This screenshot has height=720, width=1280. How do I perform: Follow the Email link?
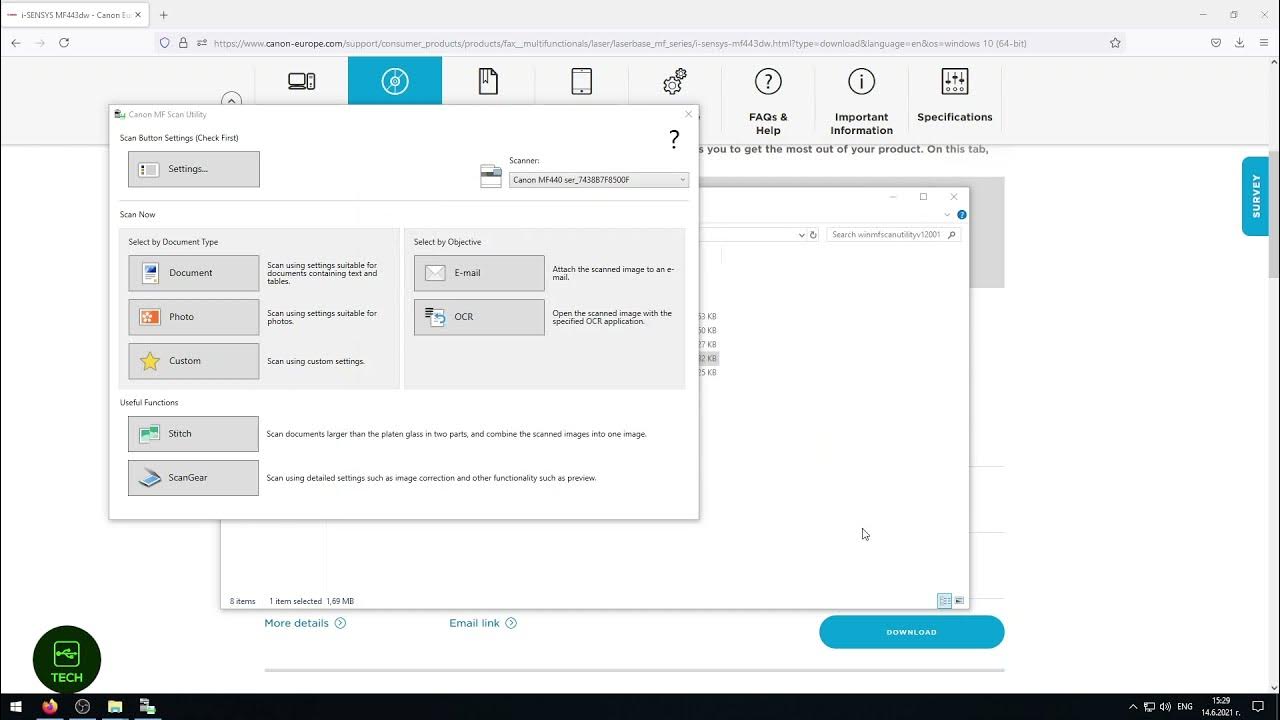[483, 623]
